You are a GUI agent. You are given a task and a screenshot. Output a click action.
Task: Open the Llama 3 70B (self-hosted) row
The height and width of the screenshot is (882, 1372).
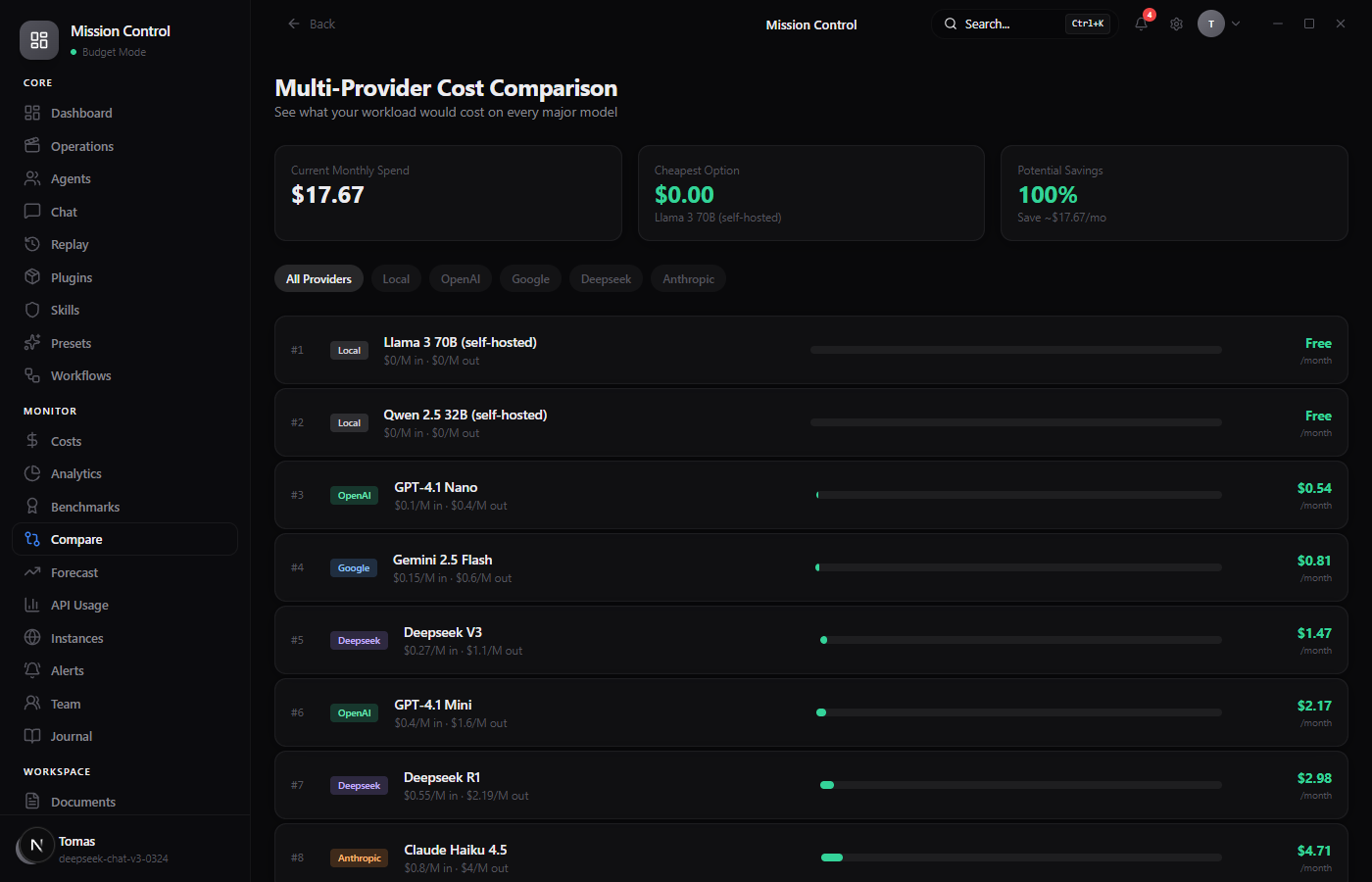(x=810, y=350)
